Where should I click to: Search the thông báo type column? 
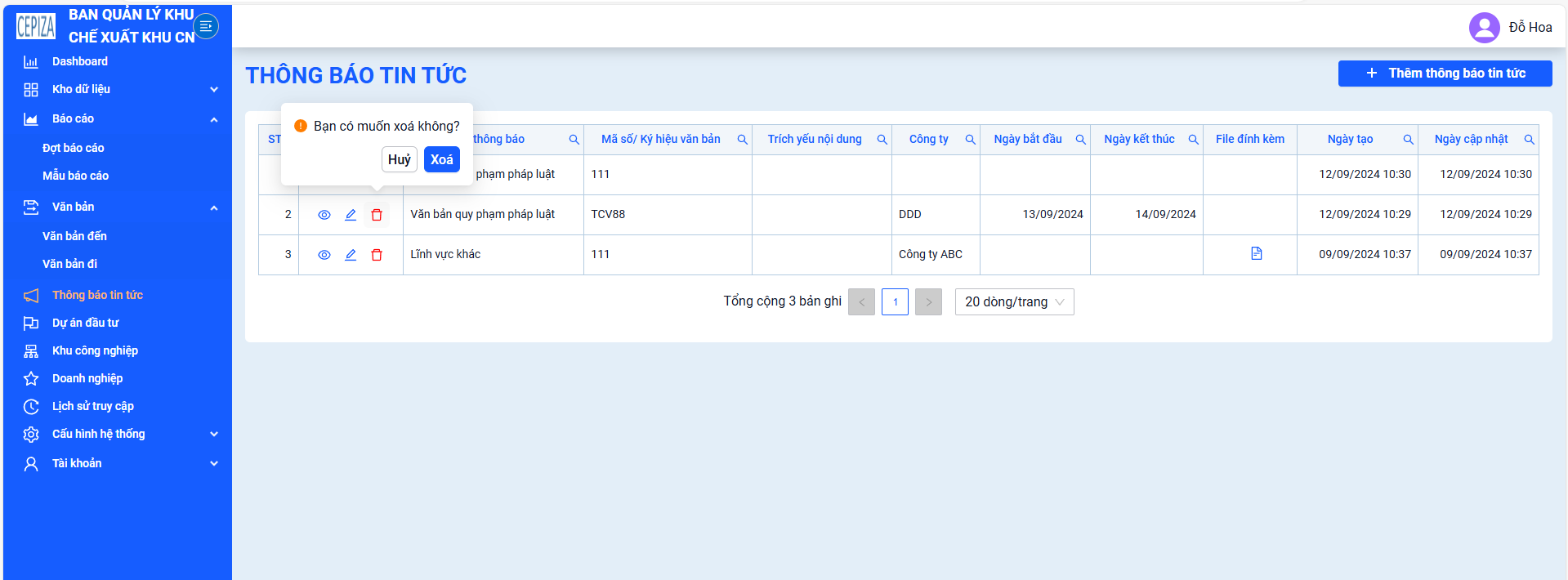pos(574,140)
